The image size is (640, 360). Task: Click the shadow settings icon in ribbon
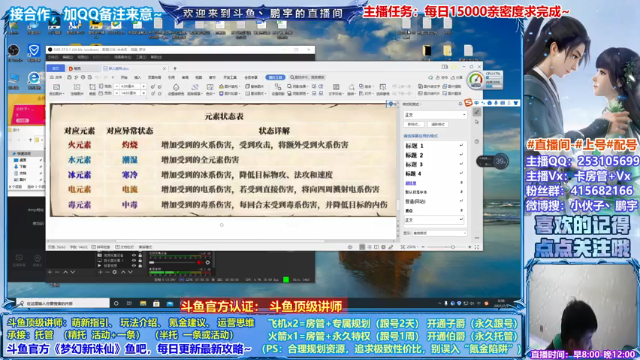pyautogui.click(x=278, y=87)
